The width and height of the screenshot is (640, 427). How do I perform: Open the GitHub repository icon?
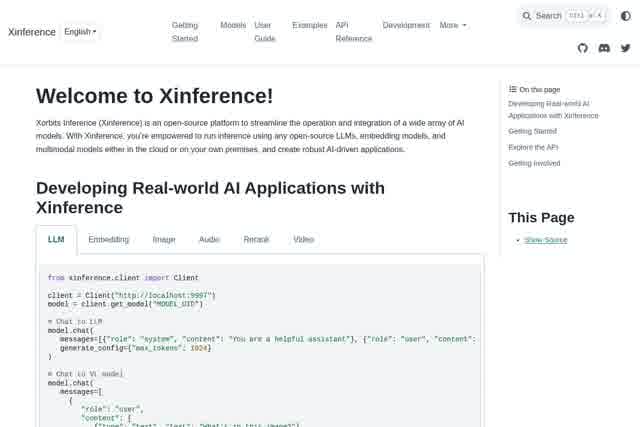coord(582,48)
